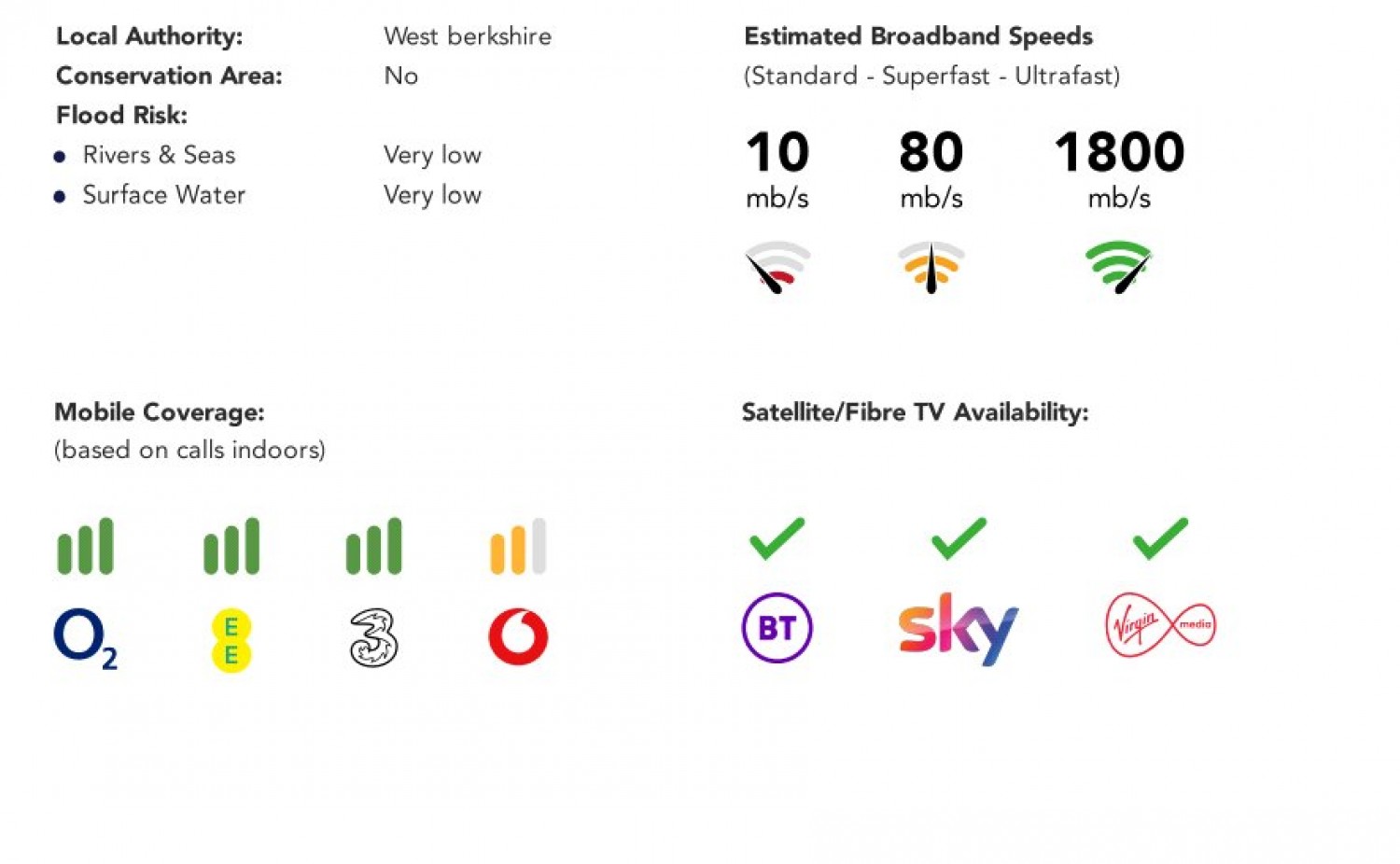
Task: Click the Rivers & Seas flood item
Action: tap(159, 155)
